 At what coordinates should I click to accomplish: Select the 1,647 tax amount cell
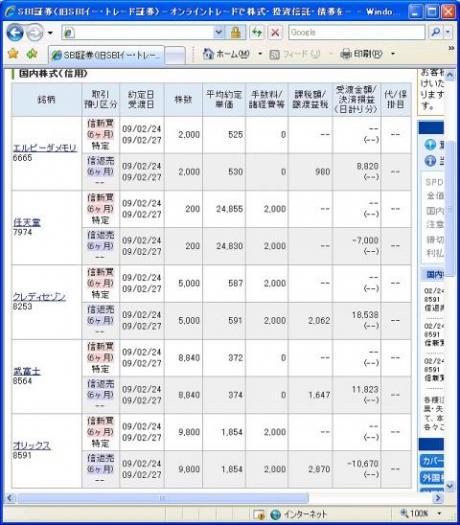click(x=310, y=395)
